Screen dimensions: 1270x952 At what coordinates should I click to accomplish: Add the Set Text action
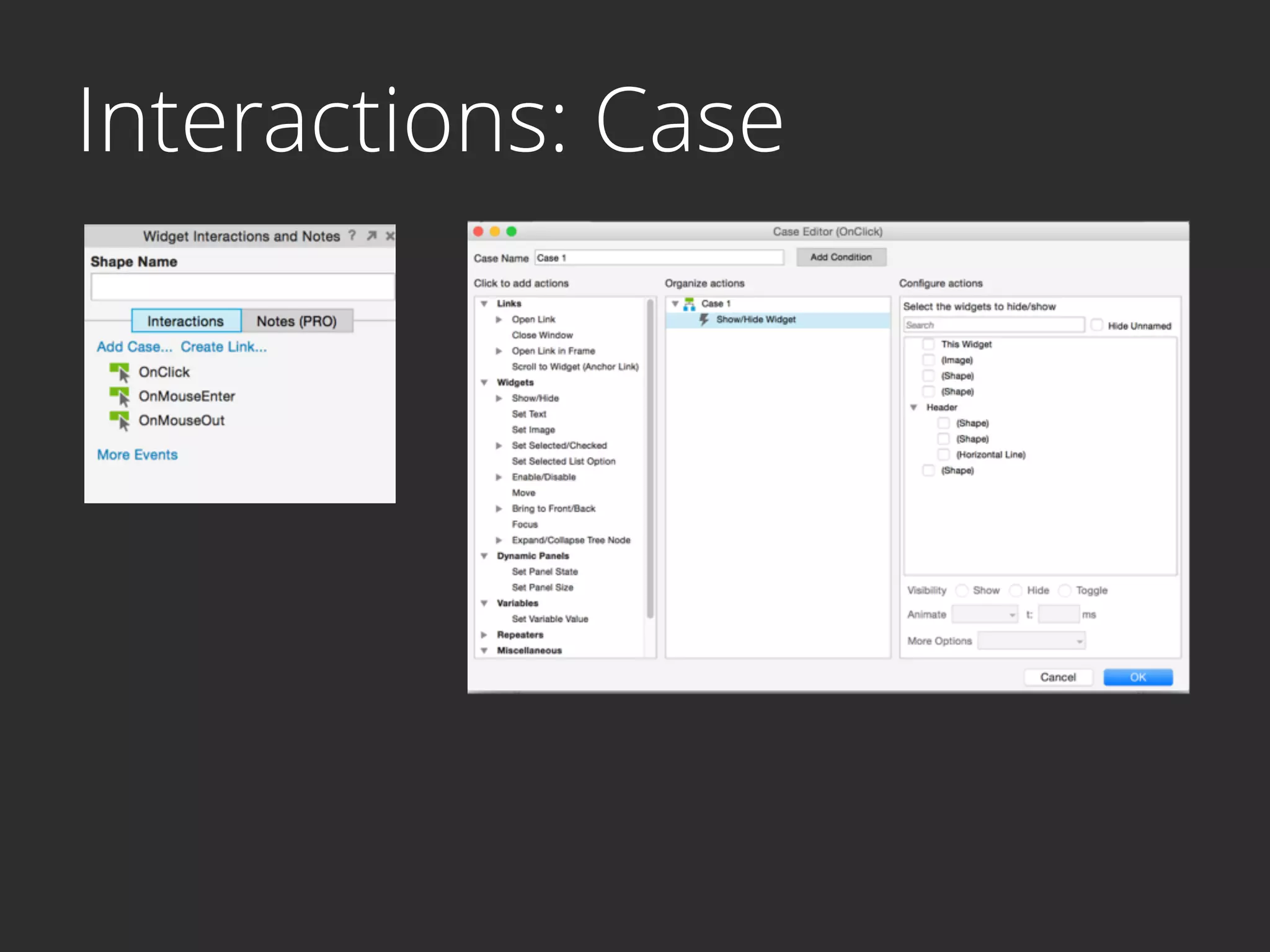[x=529, y=414]
